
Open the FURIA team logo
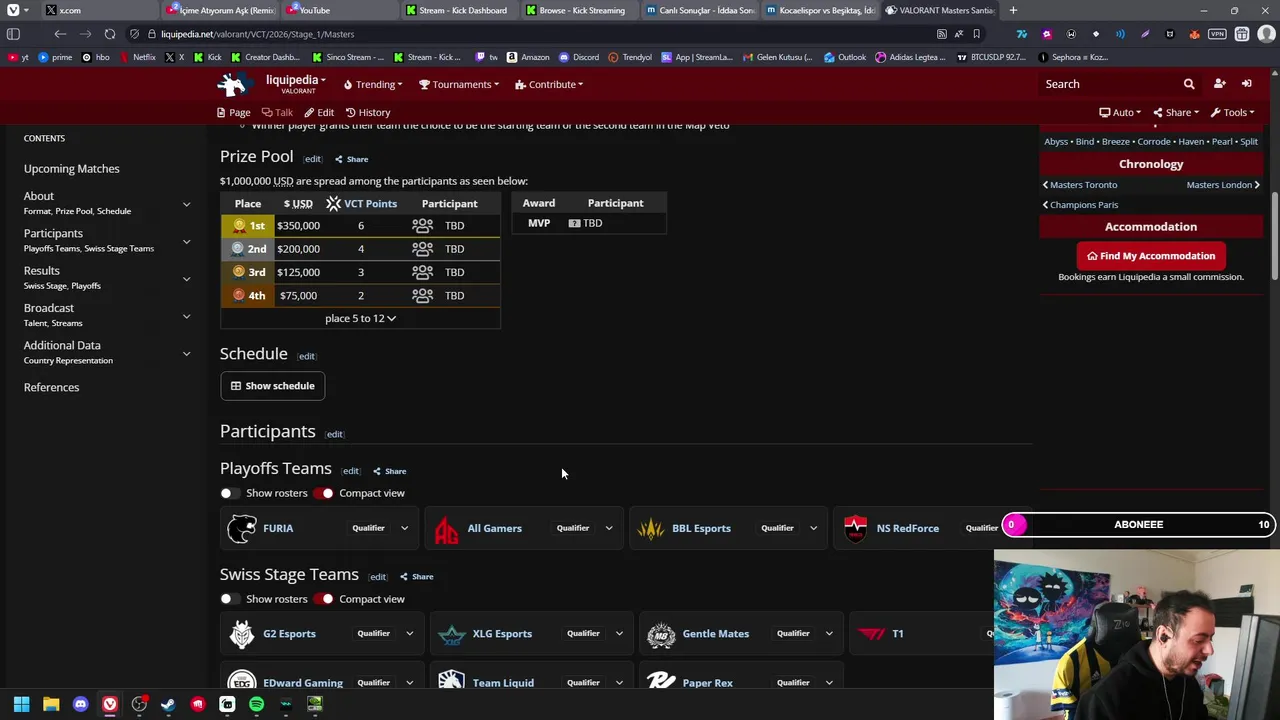(242, 528)
